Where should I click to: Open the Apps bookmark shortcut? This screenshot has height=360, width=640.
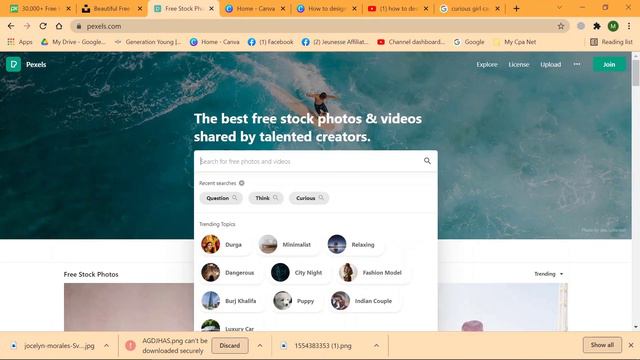click(x=20, y=42)
